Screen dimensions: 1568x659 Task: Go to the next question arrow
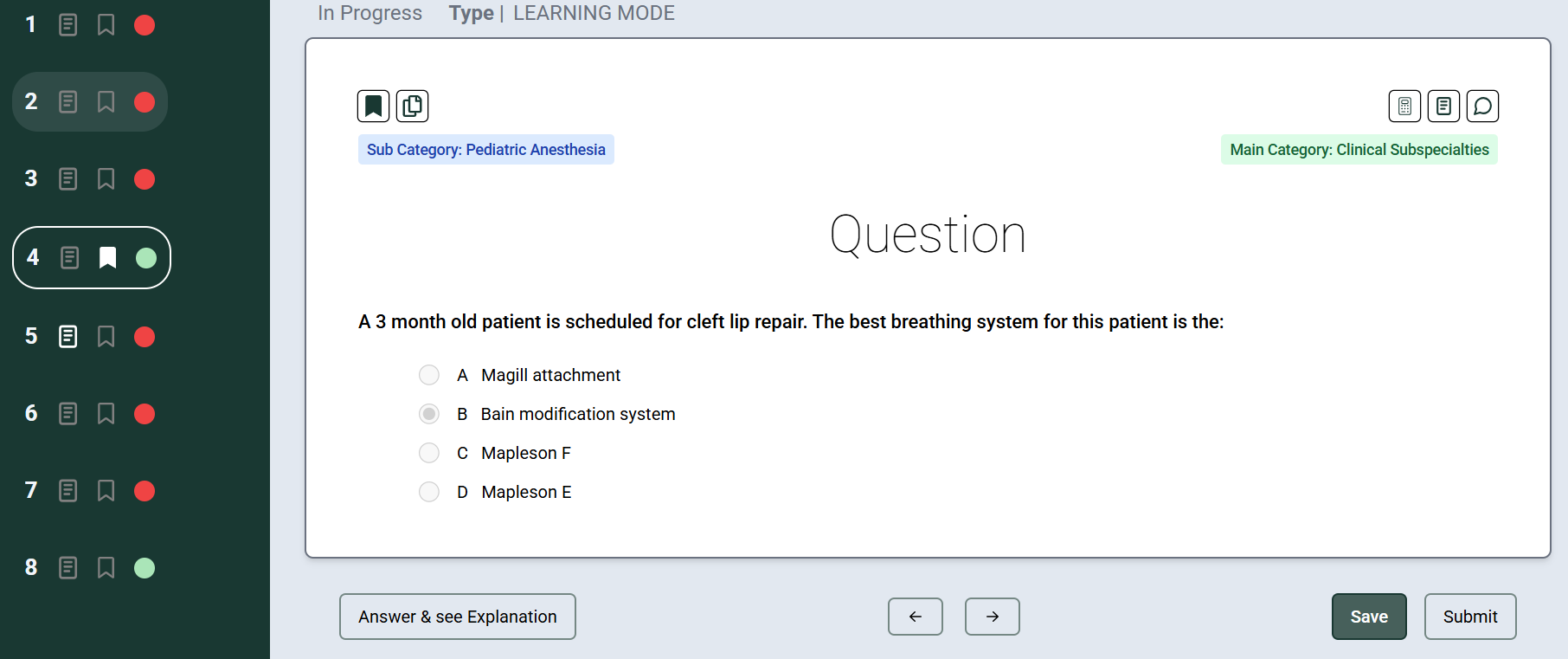pyautogui.click(x=993, y=617)
